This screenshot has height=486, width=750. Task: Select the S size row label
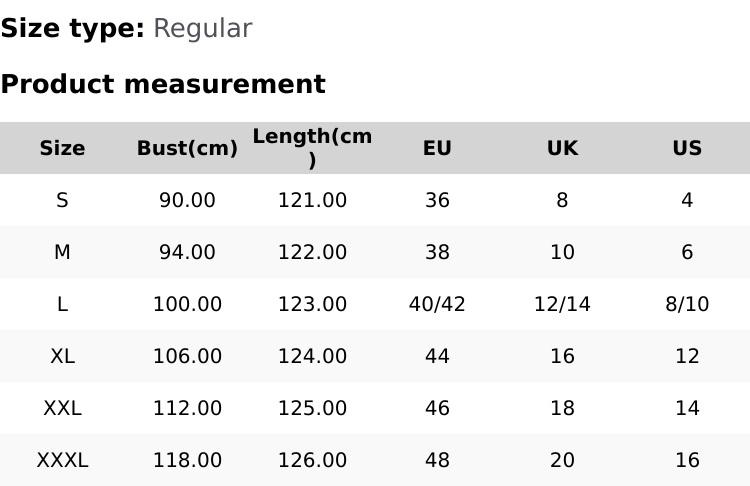[62, 200]
